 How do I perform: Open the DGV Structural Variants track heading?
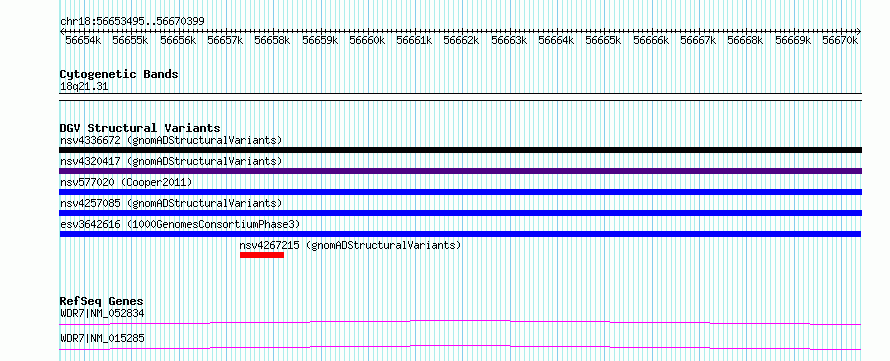pos(140,128)
